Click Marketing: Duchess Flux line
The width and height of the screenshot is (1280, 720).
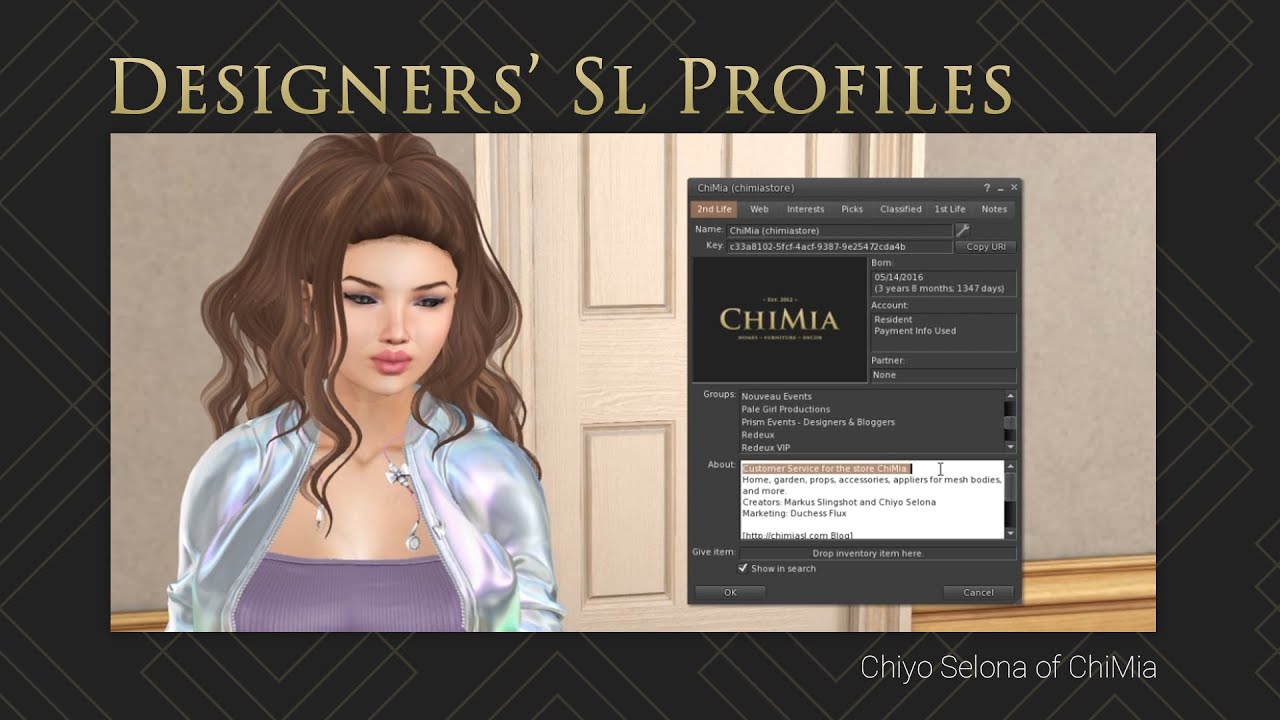(794, 513)
